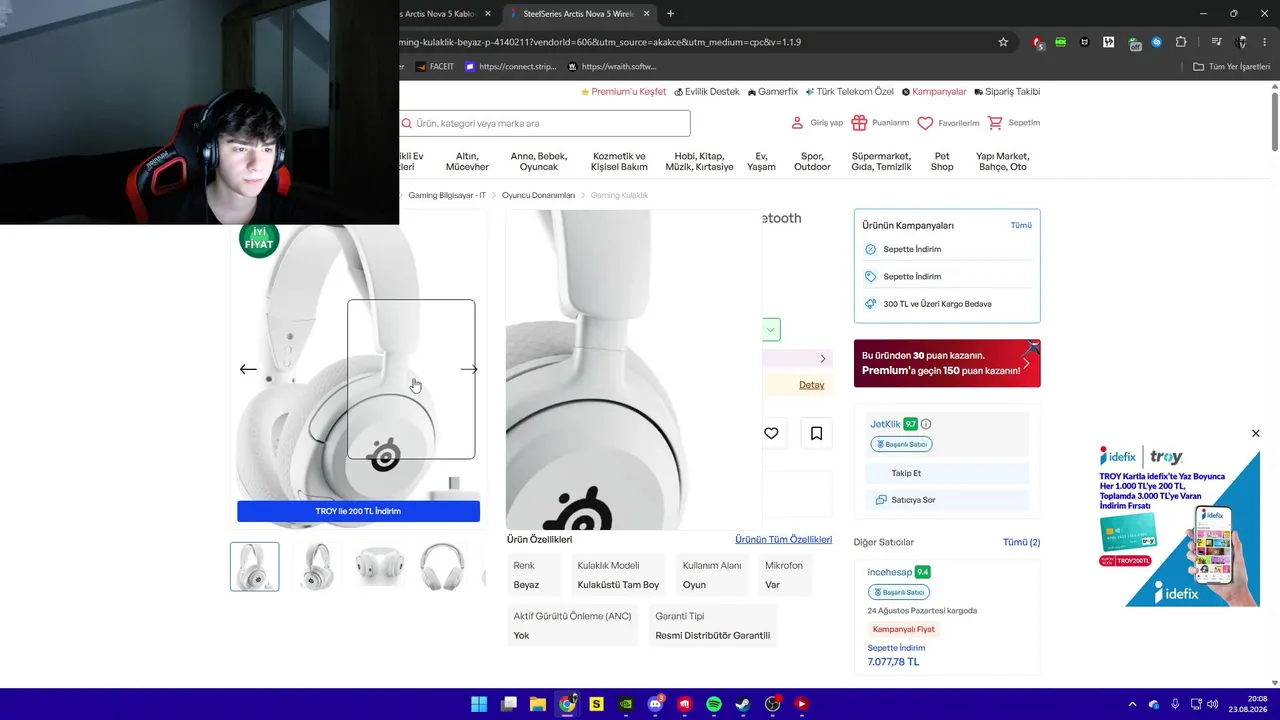Open the NVIDIA app from the taskbar

coord(626,704)
